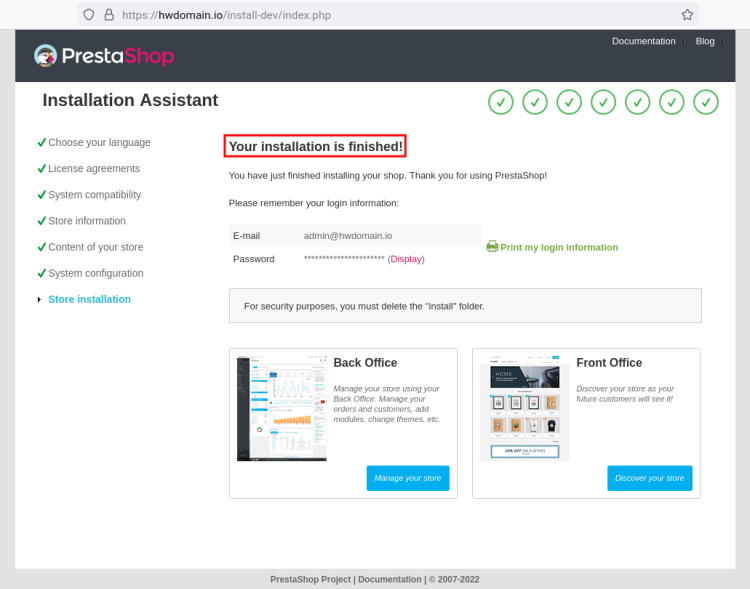The image size is (750, 589).
Task: Reveal password with the Display link
Action: (406, 259)
